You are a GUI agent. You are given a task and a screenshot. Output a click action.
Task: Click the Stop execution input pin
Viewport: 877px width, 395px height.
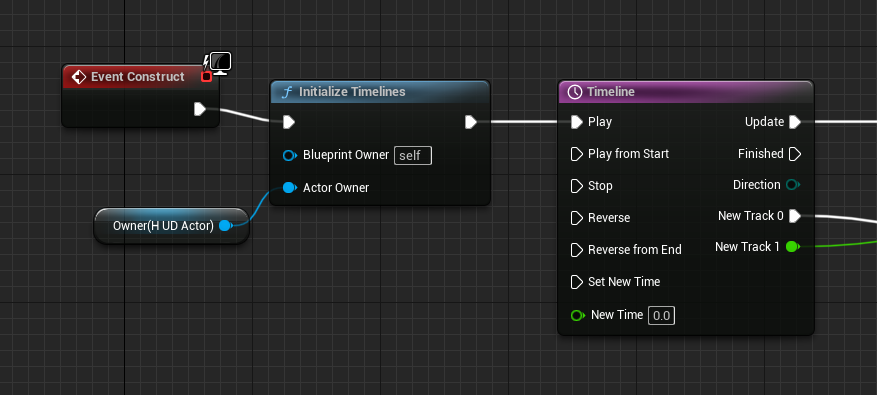(577, 186)
